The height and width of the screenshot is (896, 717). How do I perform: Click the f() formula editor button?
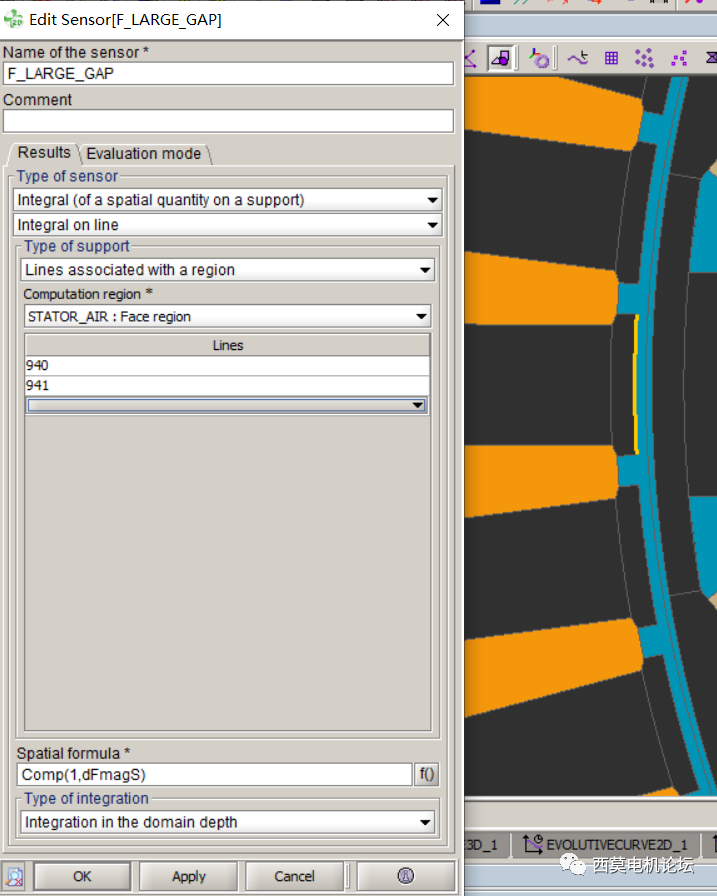click(x=427, y=774)
